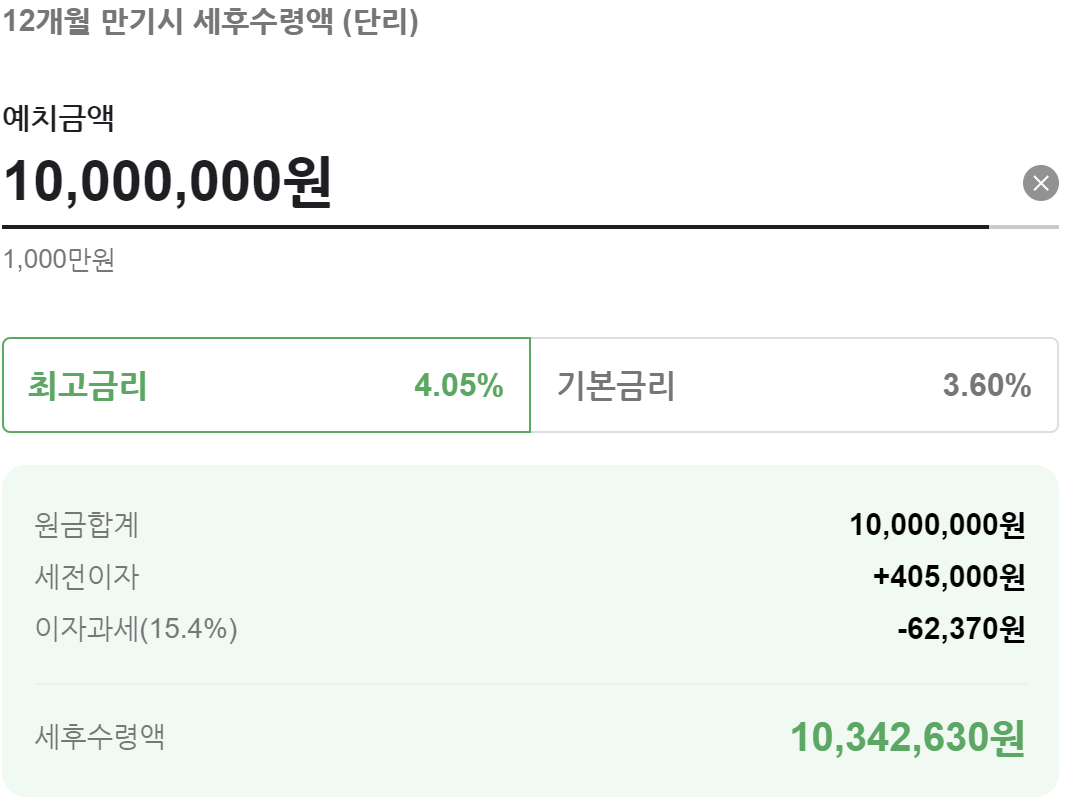The height and width of the screenshot is (800, 1068).
Task: Click the 원금합계 row value
Action: [x=935, y=525]
